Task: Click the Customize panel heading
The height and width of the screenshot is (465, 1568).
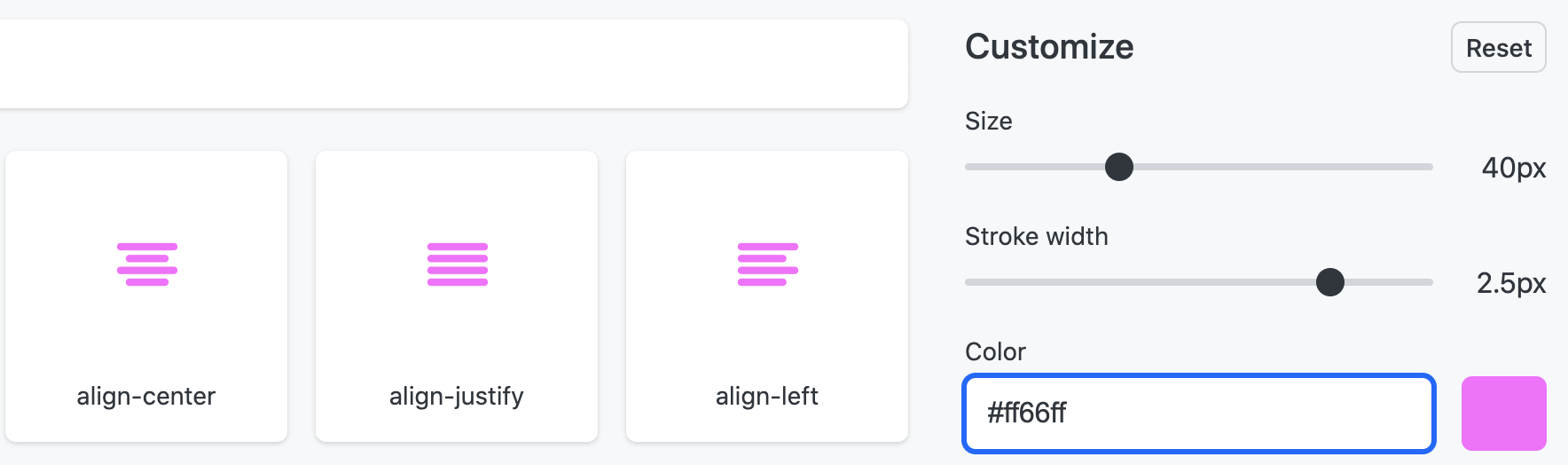Action: pyautogui.click(x=1049, y=47)
